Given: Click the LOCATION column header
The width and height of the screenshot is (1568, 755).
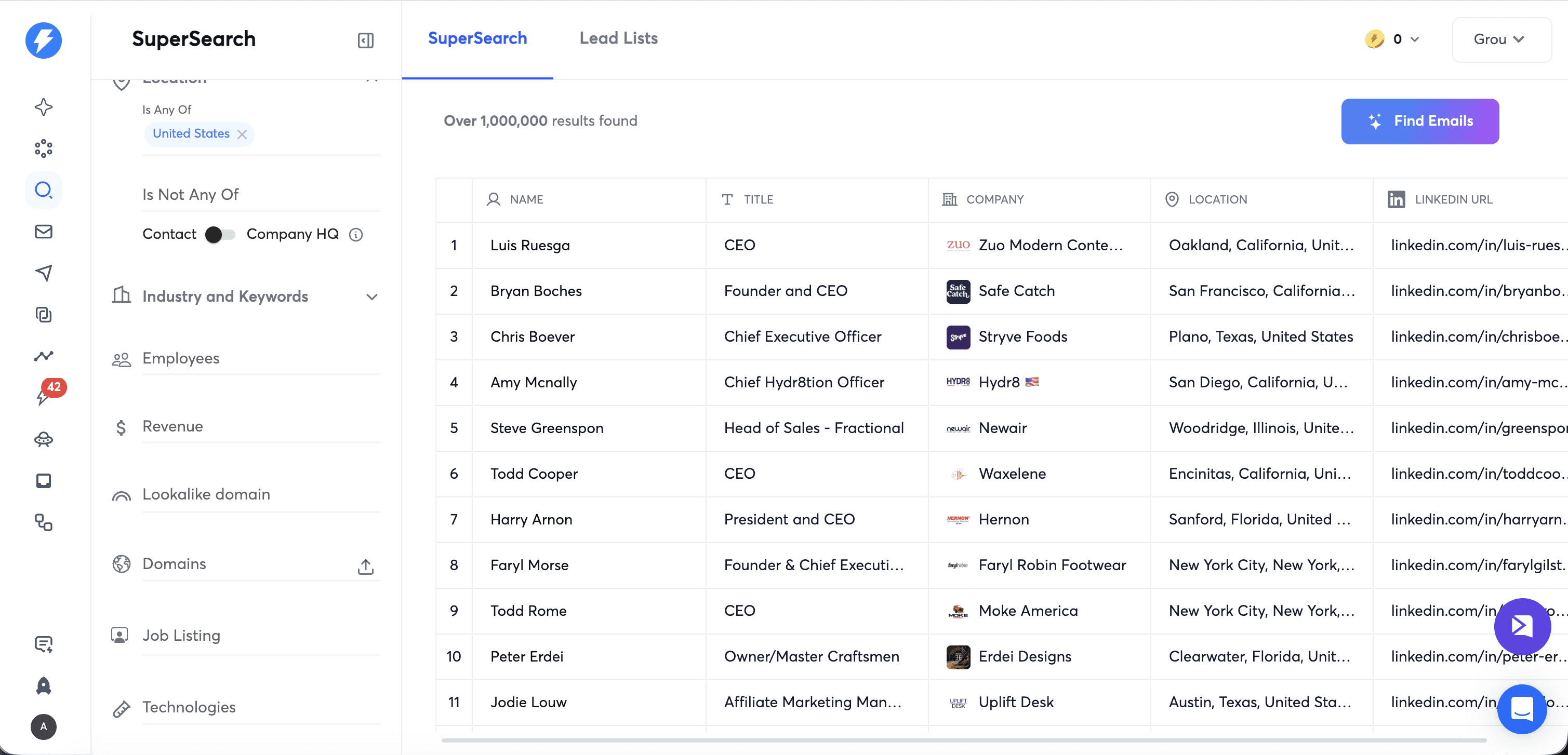Looking at the screenshot, I should (1261, 199).
